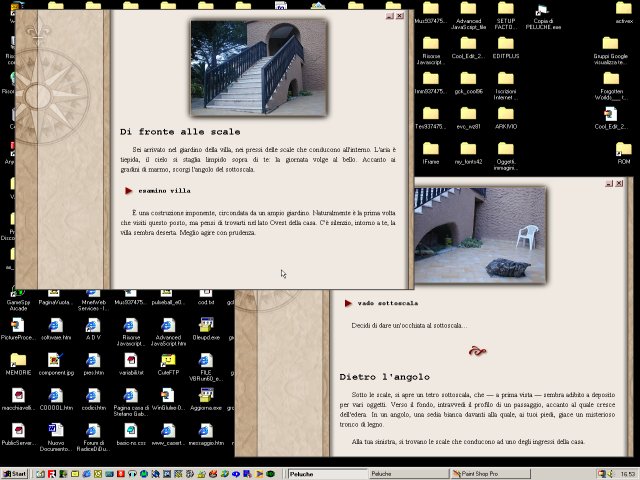Select the ARKIVIO folder
Screen dimensions: 640x480
point(505,118)
